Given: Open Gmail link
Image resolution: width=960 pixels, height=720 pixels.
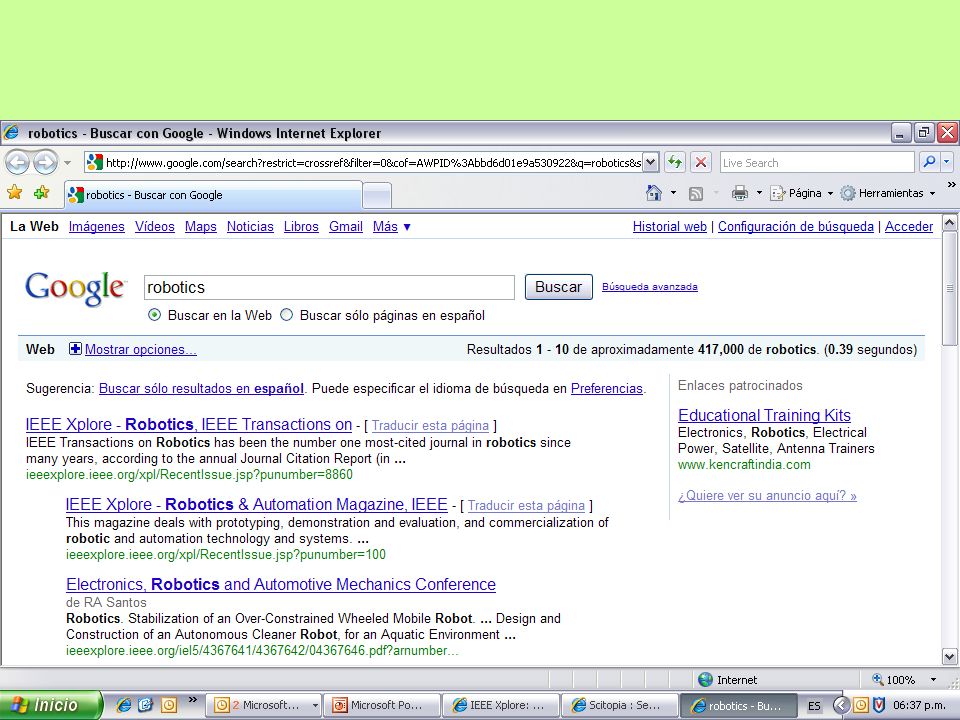Looking at the screenshot, I should tap(346, 227).
